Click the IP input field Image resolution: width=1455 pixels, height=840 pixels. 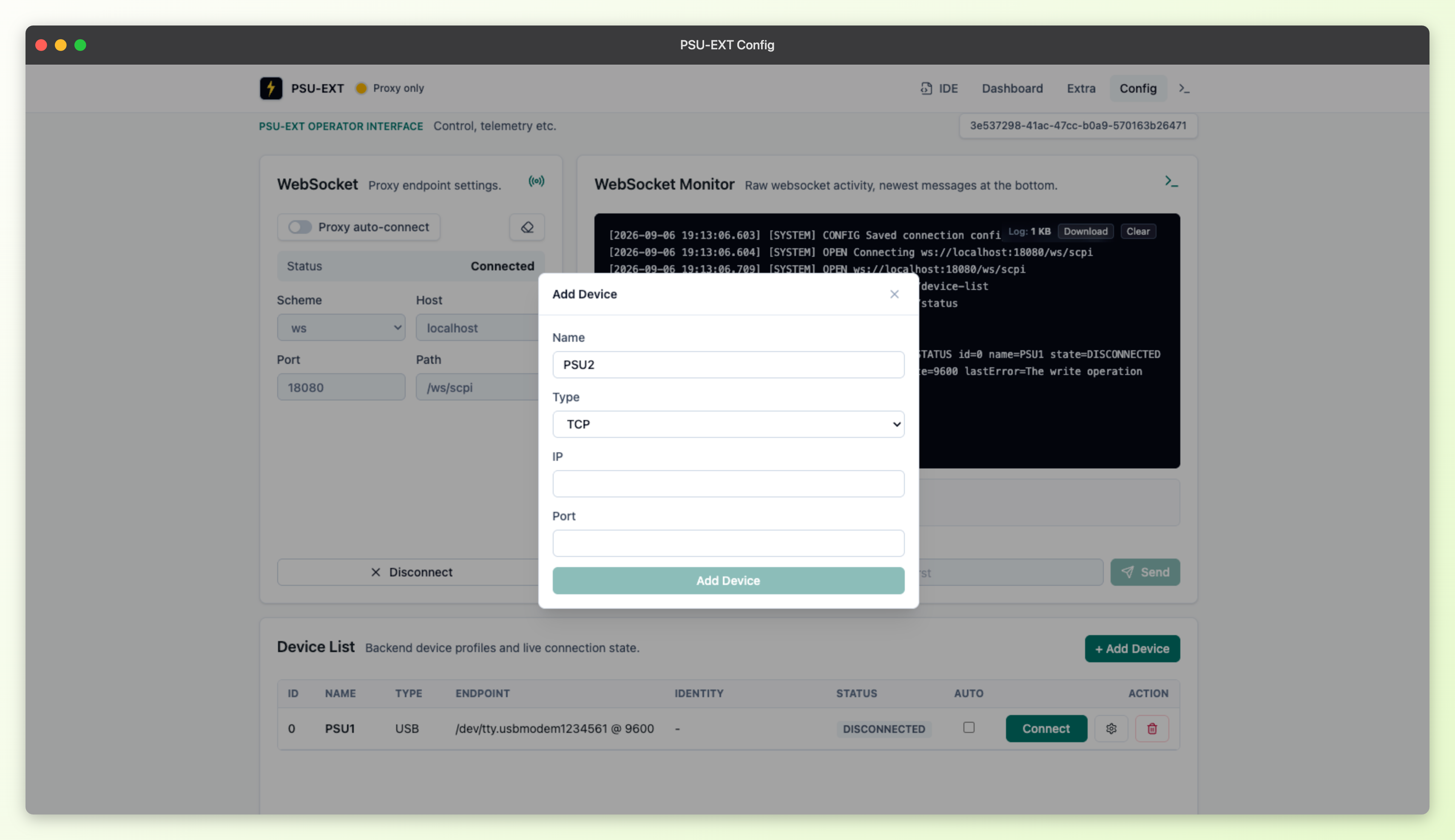pos(728,483)
